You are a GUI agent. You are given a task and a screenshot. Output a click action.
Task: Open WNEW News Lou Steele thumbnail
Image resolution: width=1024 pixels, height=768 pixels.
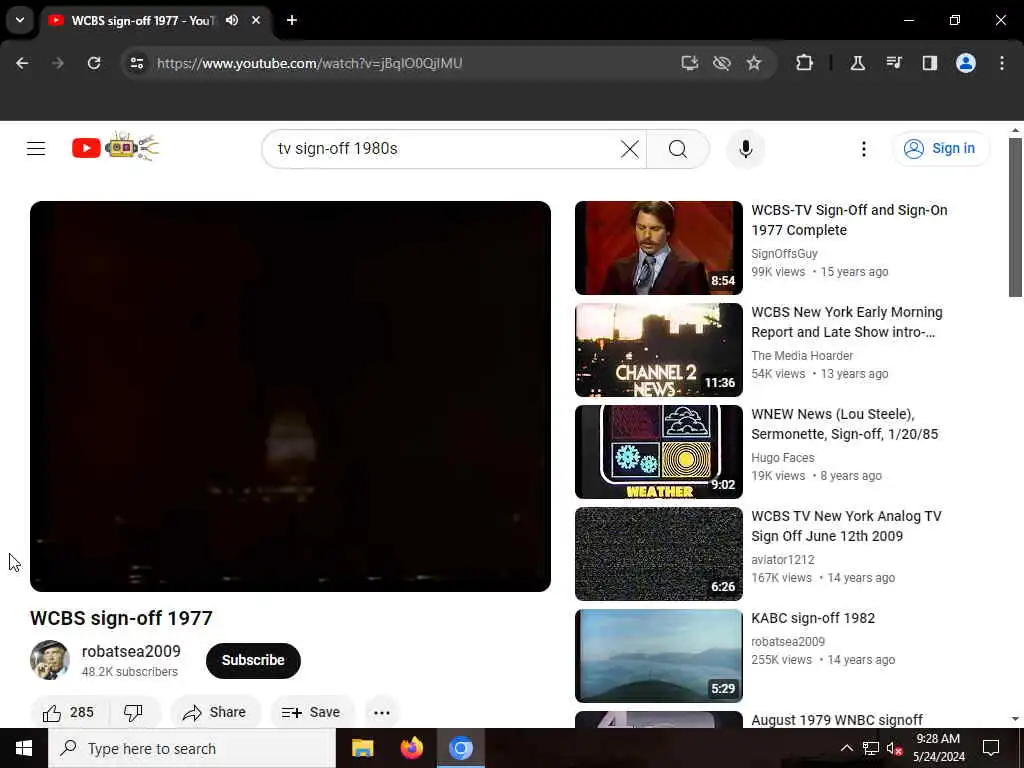tap(658, 452)
